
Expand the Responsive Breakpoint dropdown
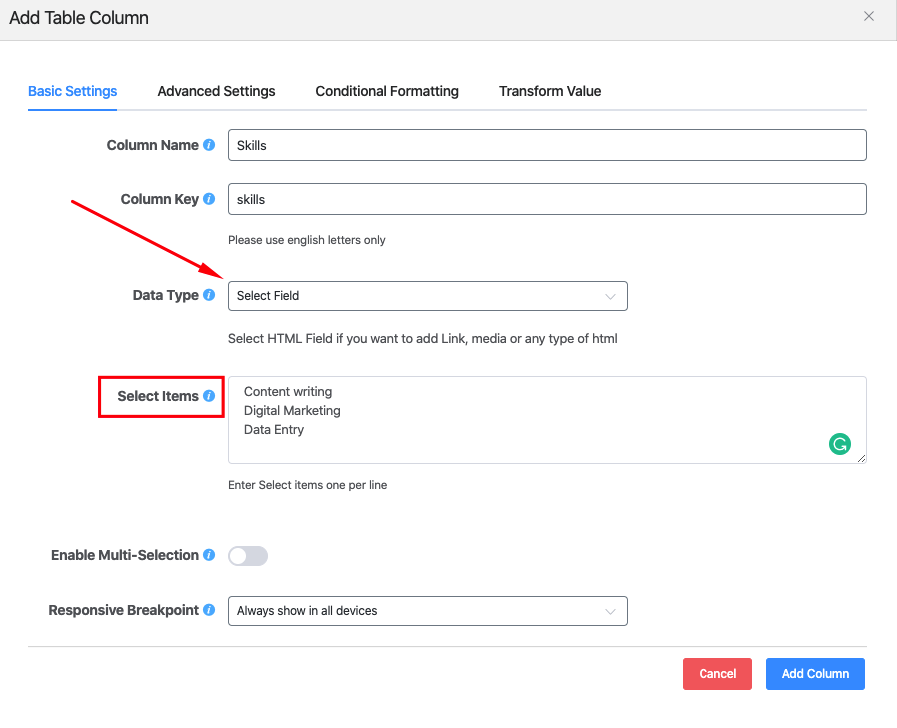pos(427,611)
